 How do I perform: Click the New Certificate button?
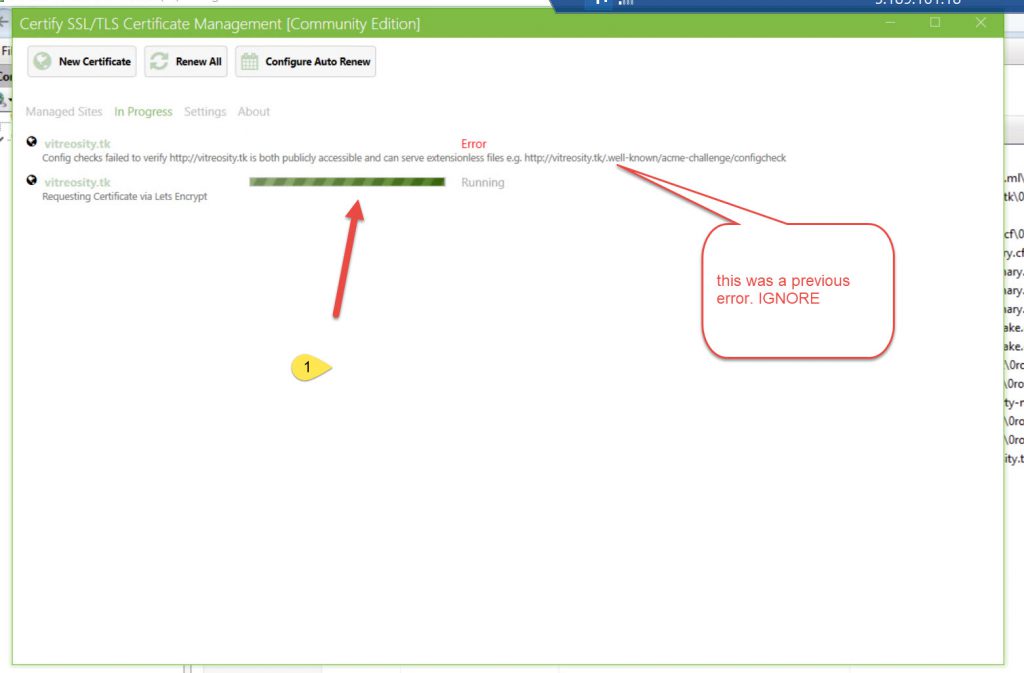(83, 62)
